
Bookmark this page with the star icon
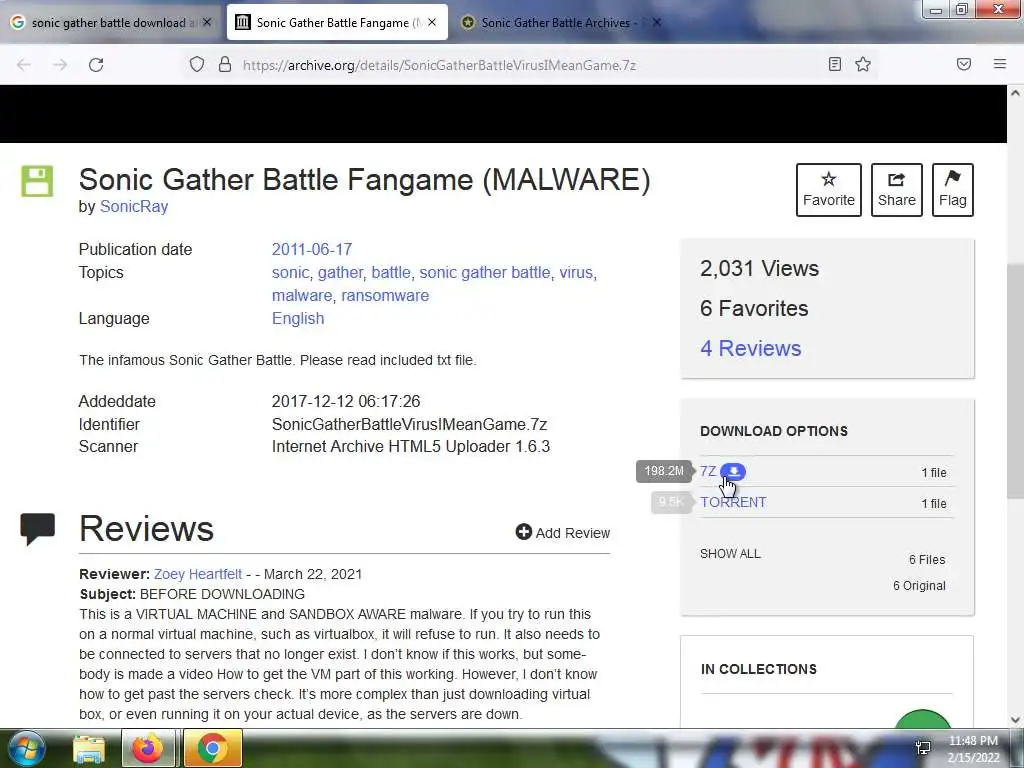[863, 64]
